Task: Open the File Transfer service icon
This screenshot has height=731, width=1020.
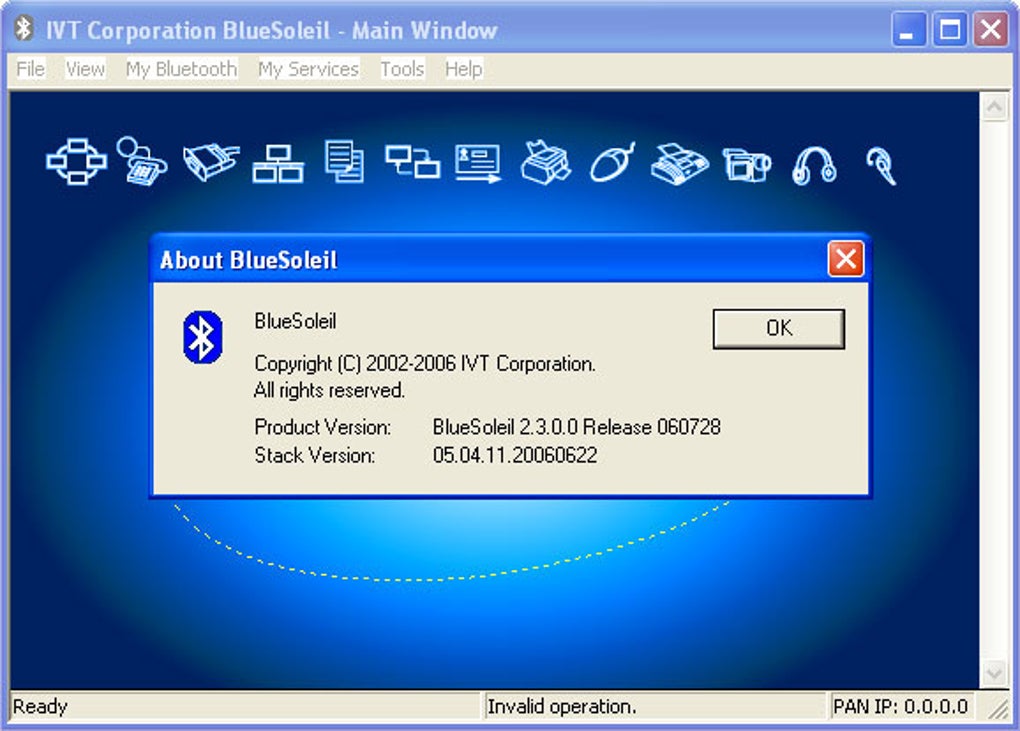Action: (x=344, y=162)
